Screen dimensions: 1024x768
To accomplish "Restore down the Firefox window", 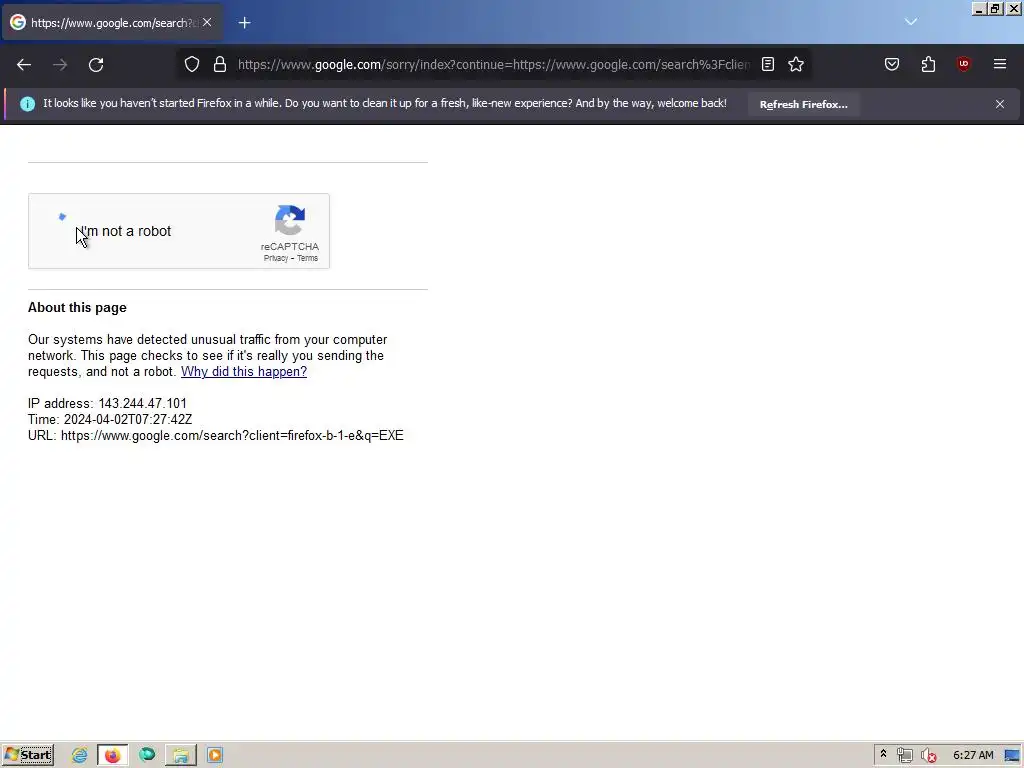I will click(994, 8).
